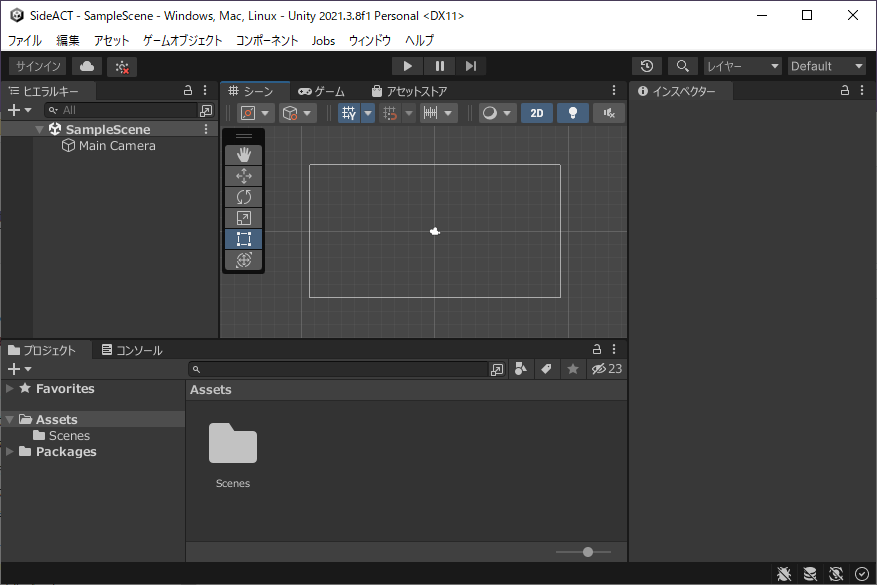Open the Default layout dropdown

827,66
